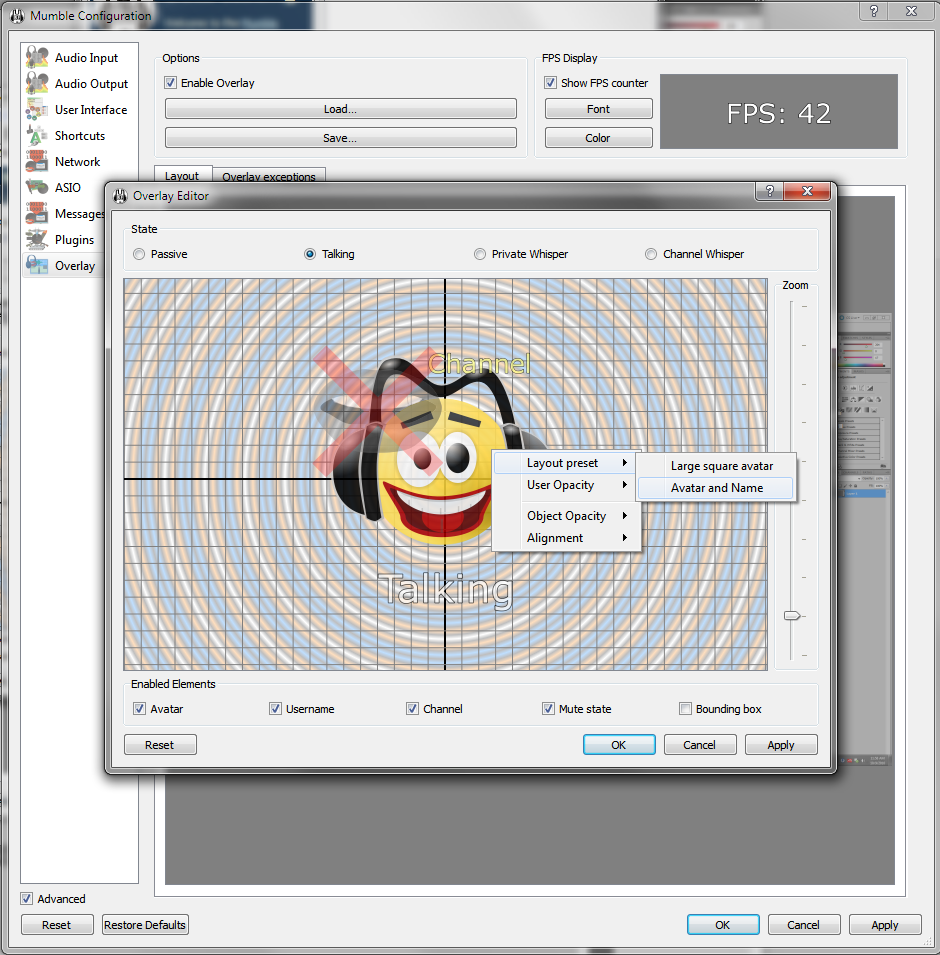Click Apply in Mumble Configuration
This screenshot has height=955, width=940.
pos(885,925)
